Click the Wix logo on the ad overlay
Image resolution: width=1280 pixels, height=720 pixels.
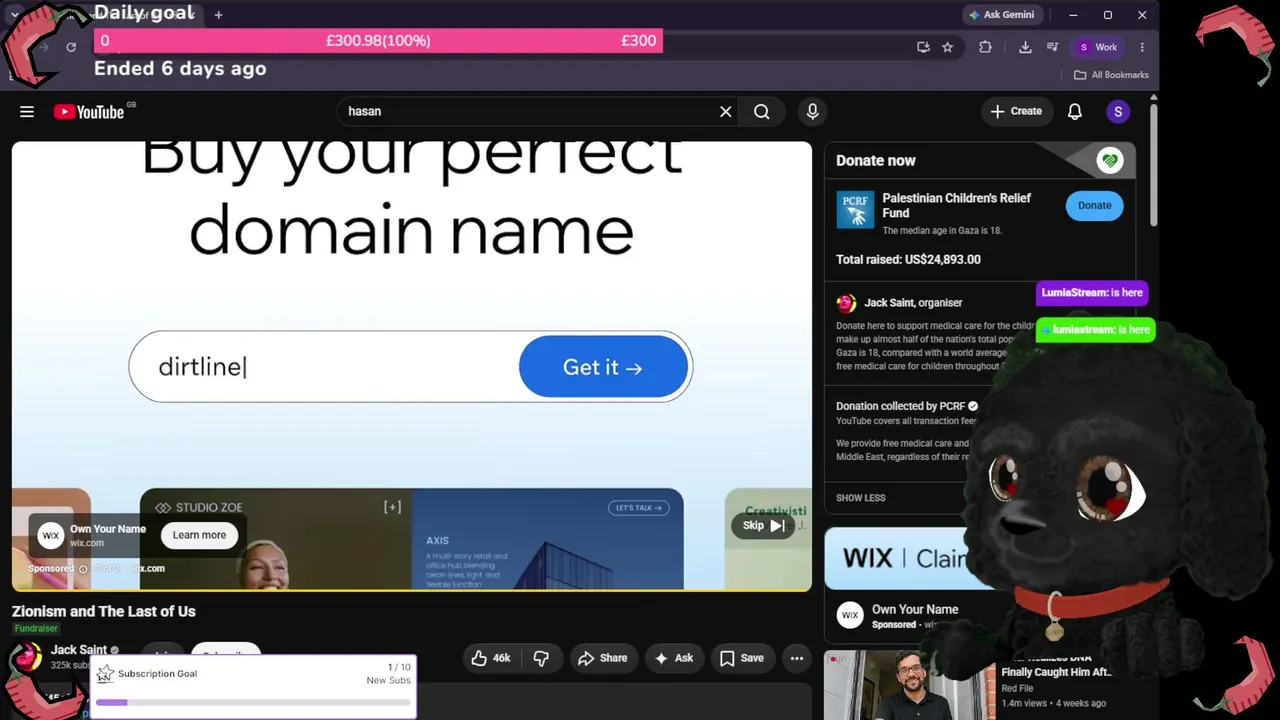(50, 536)
